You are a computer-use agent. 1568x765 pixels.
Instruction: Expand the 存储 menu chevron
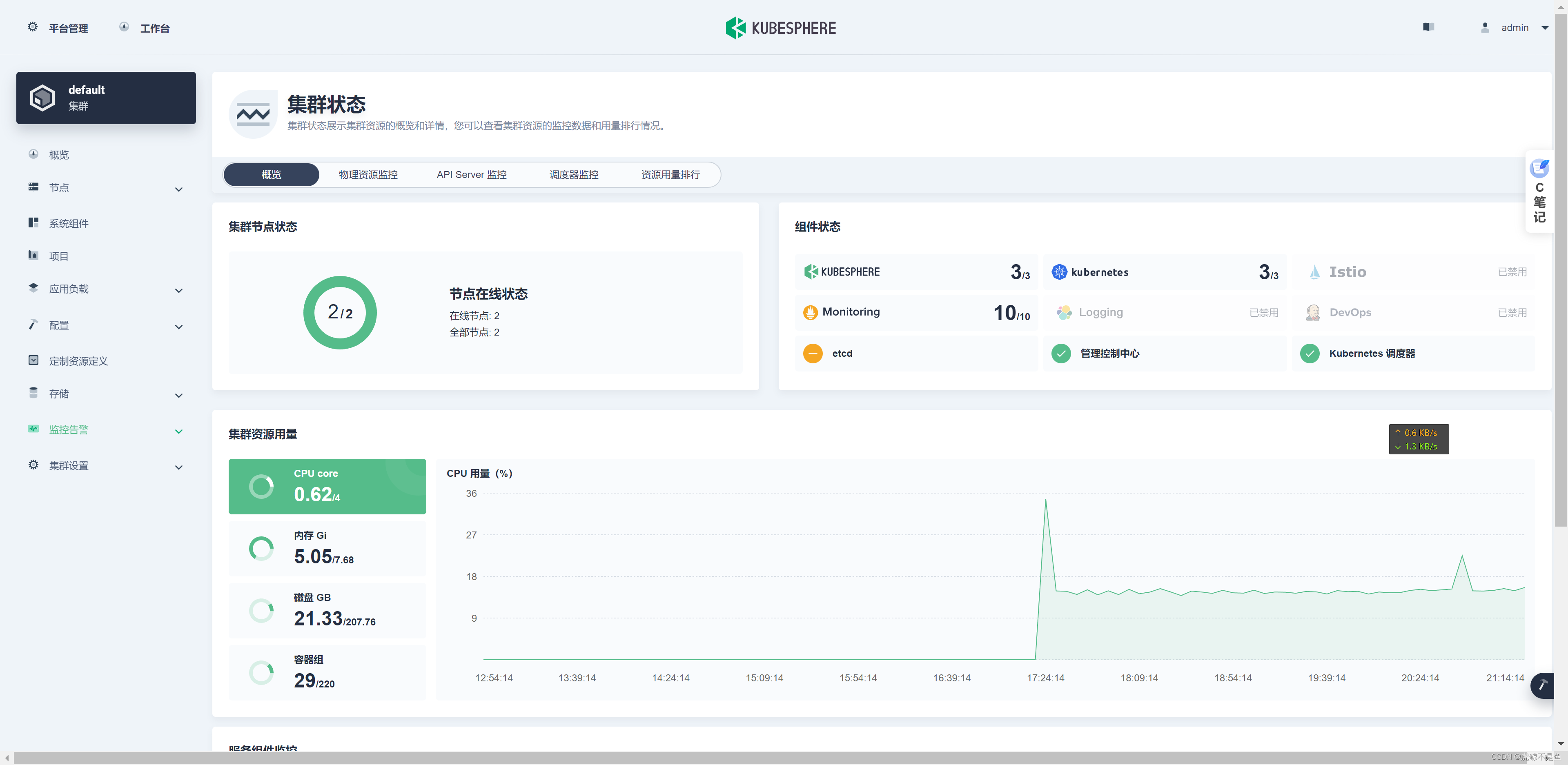pyautogui.click(x=179, y=396)
